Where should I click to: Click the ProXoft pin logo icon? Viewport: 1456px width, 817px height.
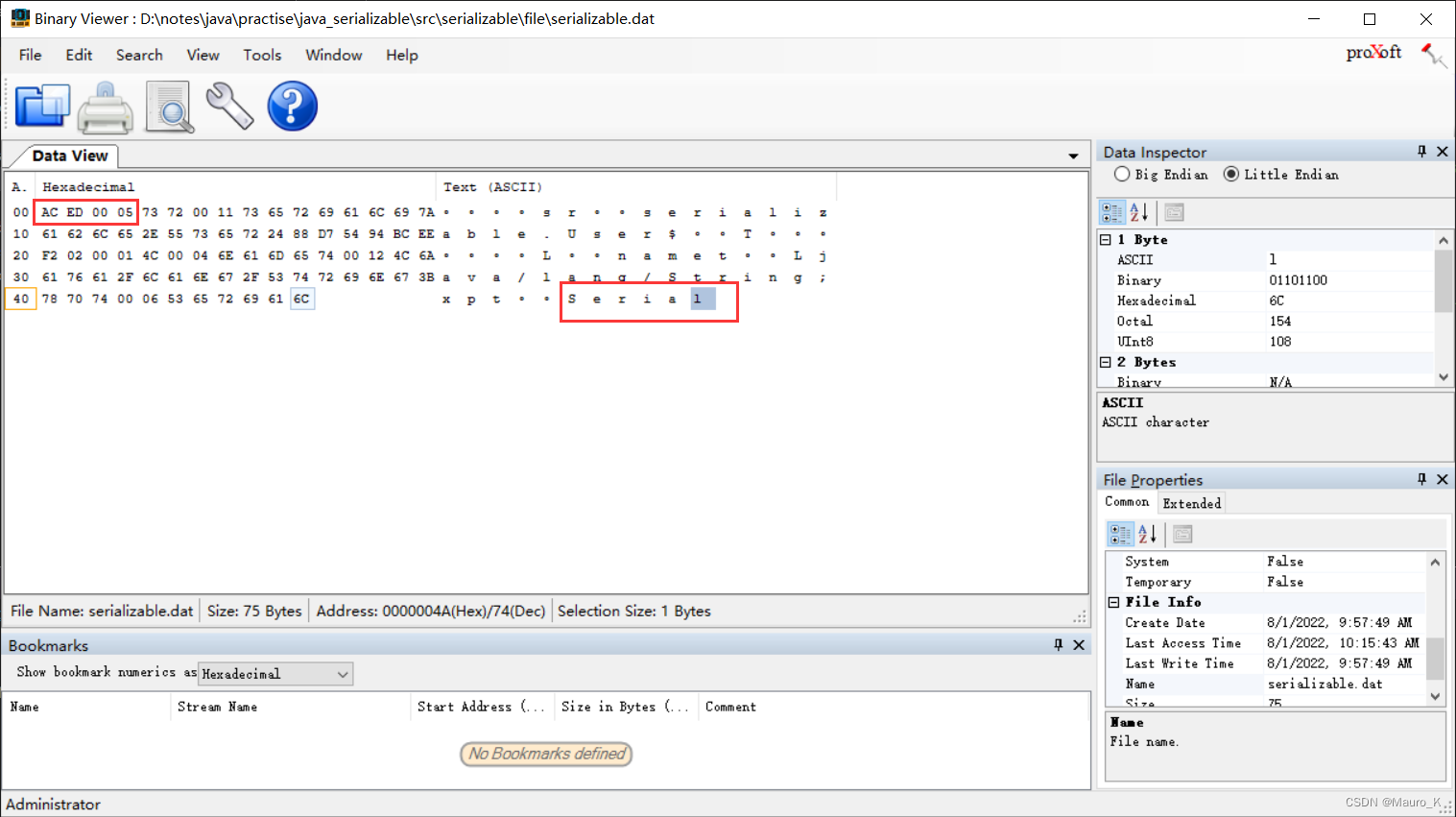[1433, 55]
